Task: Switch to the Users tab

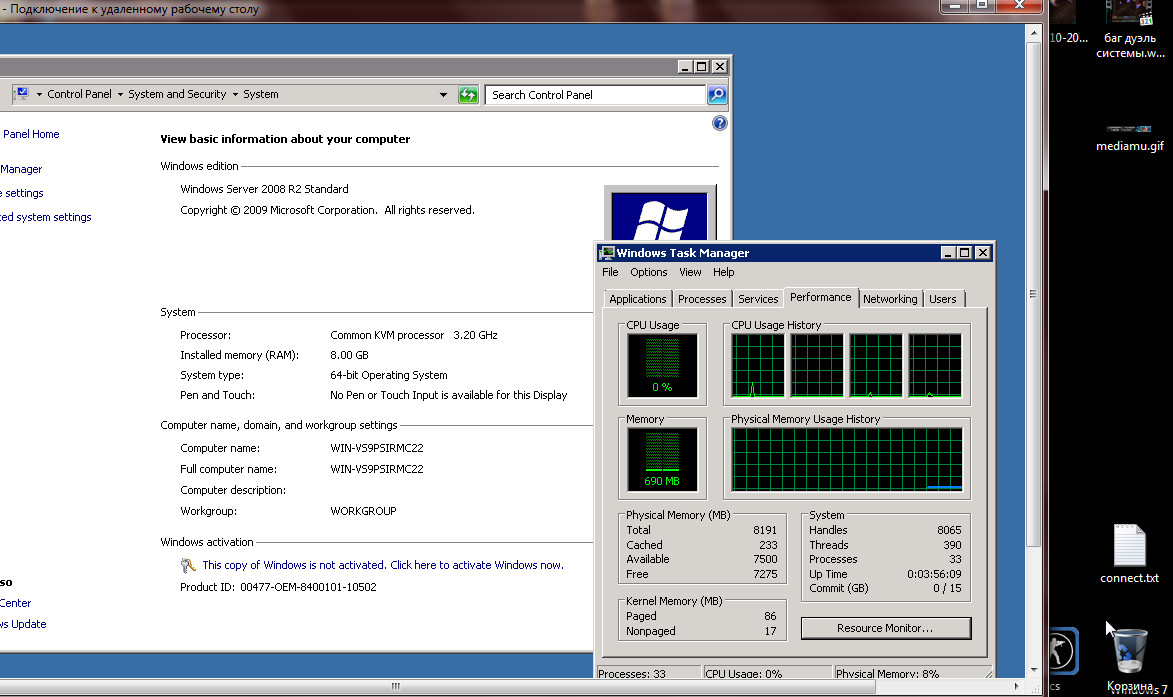Action: tap(943, 299)
